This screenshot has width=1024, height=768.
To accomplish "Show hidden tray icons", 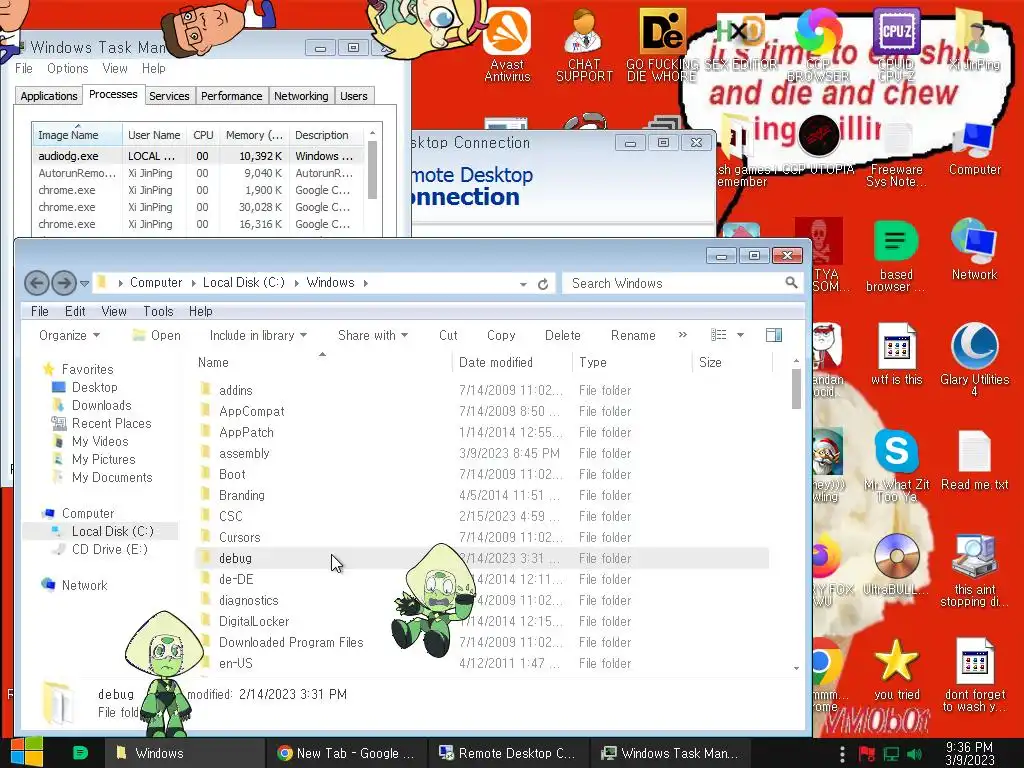I will [x=842, y=754].
